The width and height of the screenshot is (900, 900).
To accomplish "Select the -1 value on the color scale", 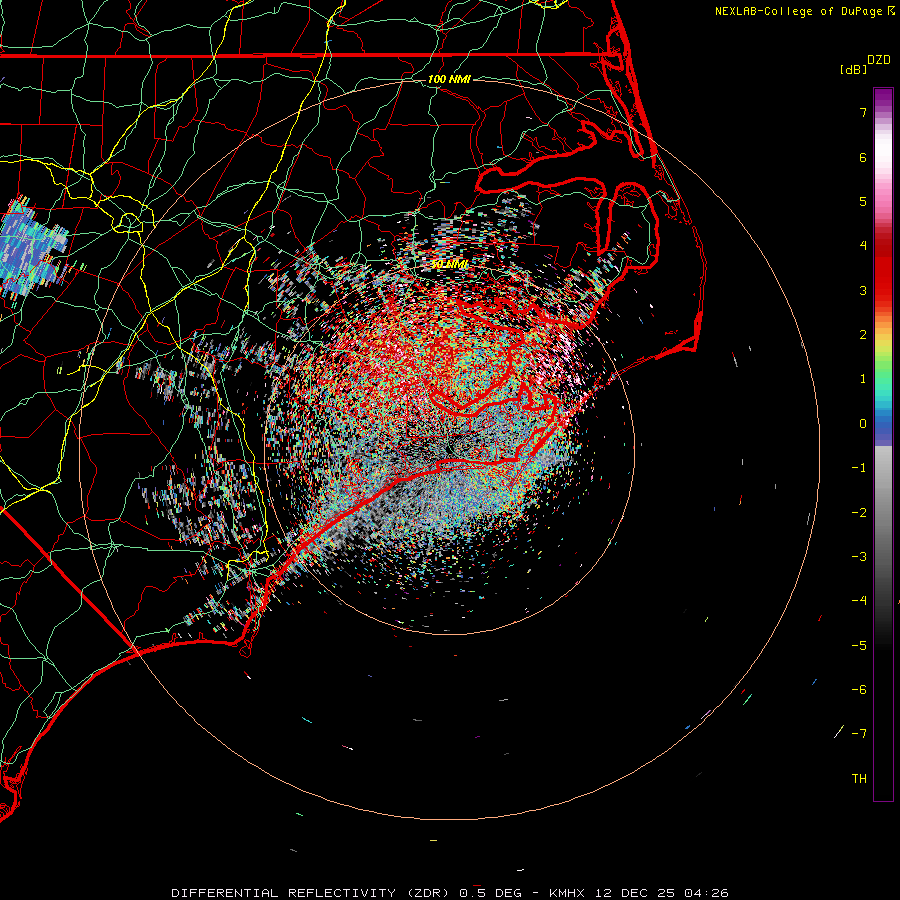I will click(859, 468).
